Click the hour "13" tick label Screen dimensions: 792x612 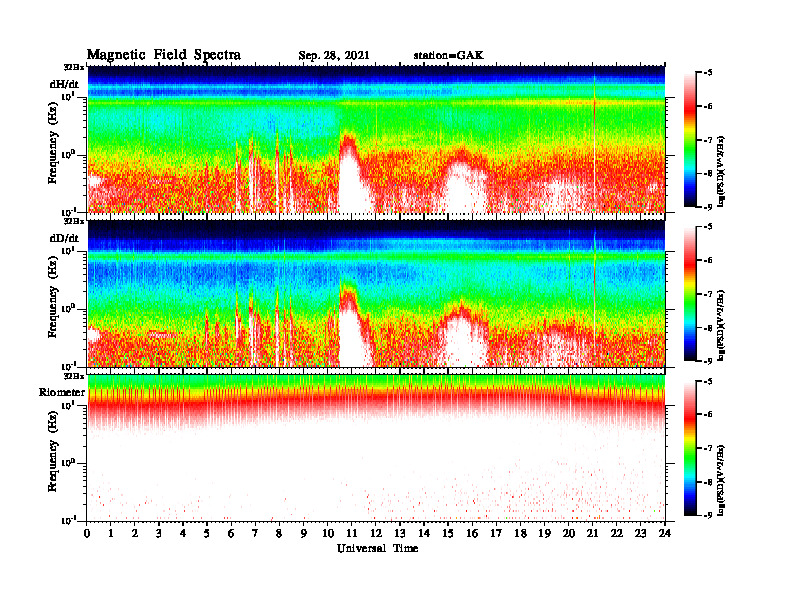400,534
